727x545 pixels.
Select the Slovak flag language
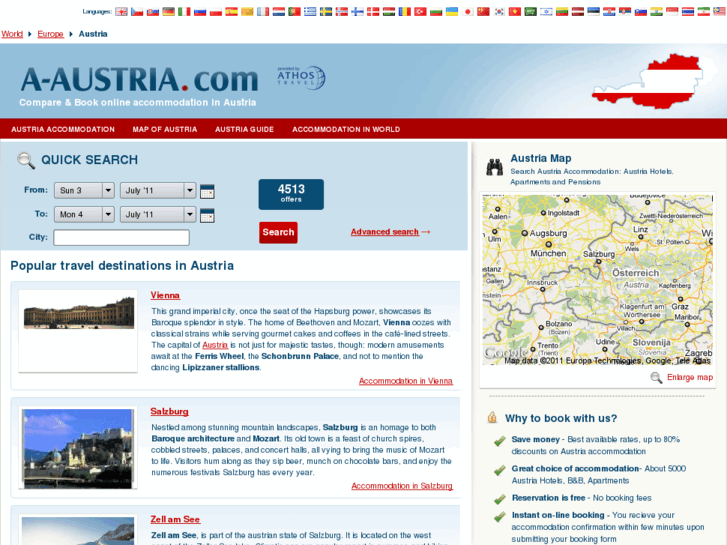153,12
